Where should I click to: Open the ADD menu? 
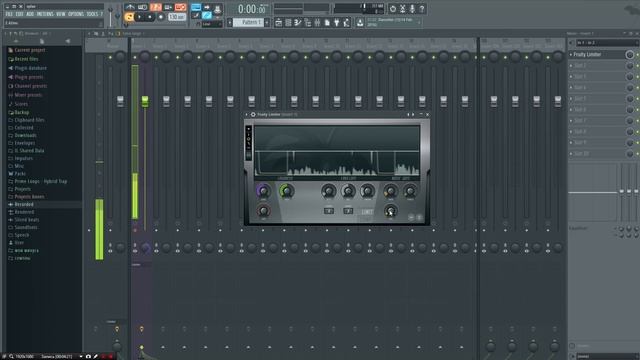[x=30, y=14]
